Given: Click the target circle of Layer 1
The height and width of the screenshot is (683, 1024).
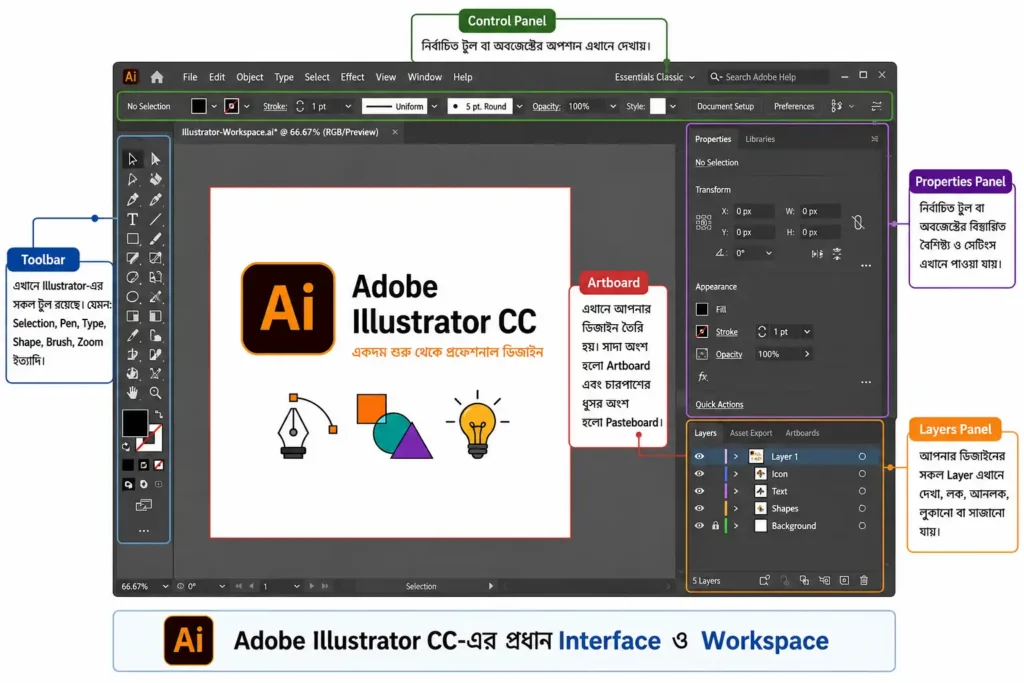Looking at the screenshot, I should click(862, 456).
